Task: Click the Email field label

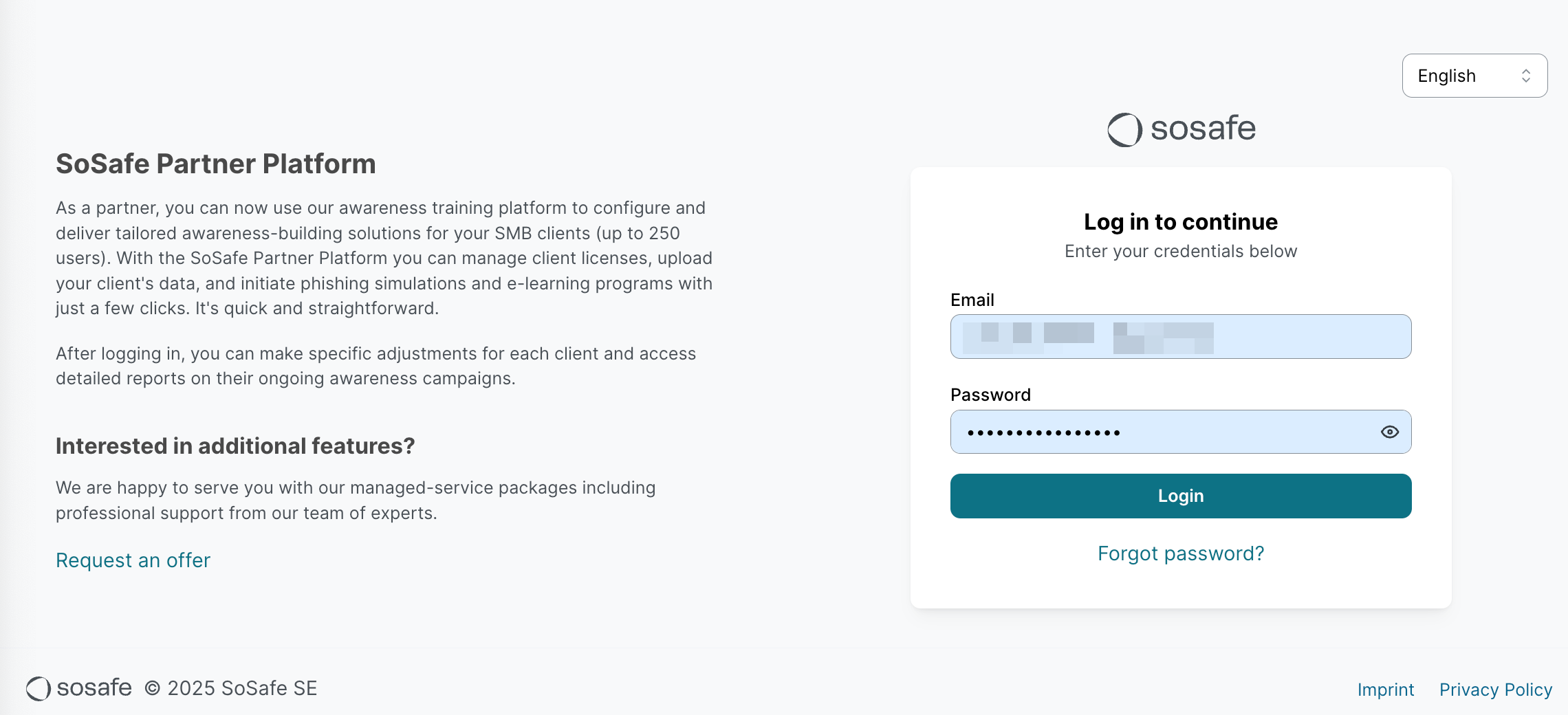Action: tap(972, 300)
